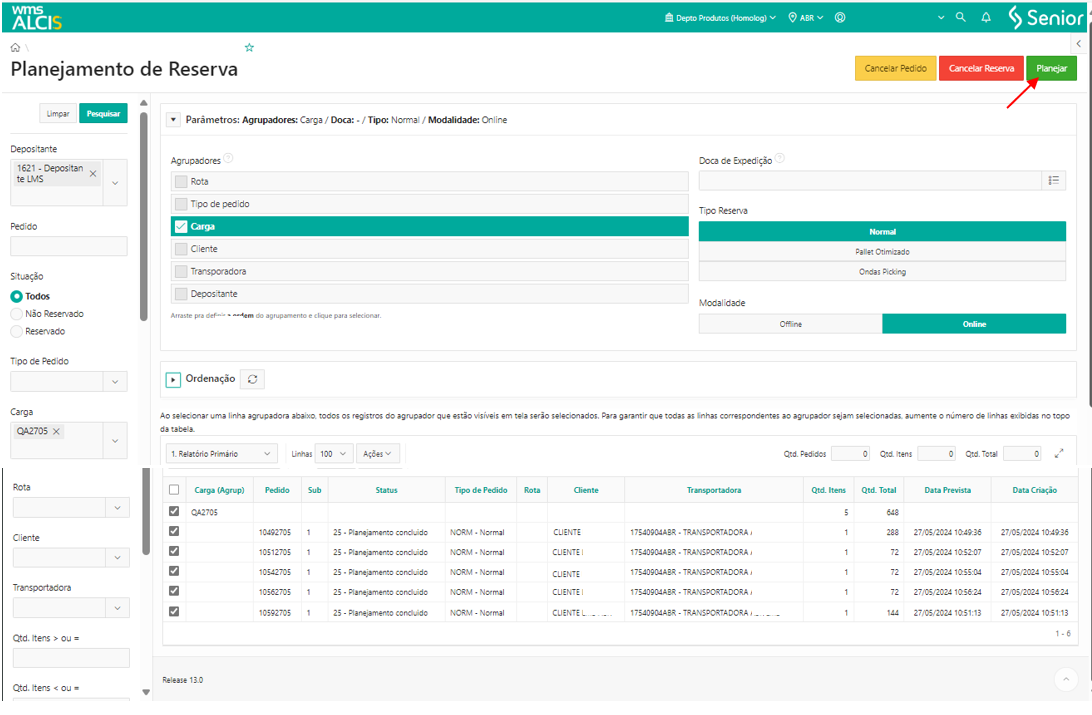Mark page as favorite with star icon
This screenshot has width=1092, height=715.
(249, 47)
